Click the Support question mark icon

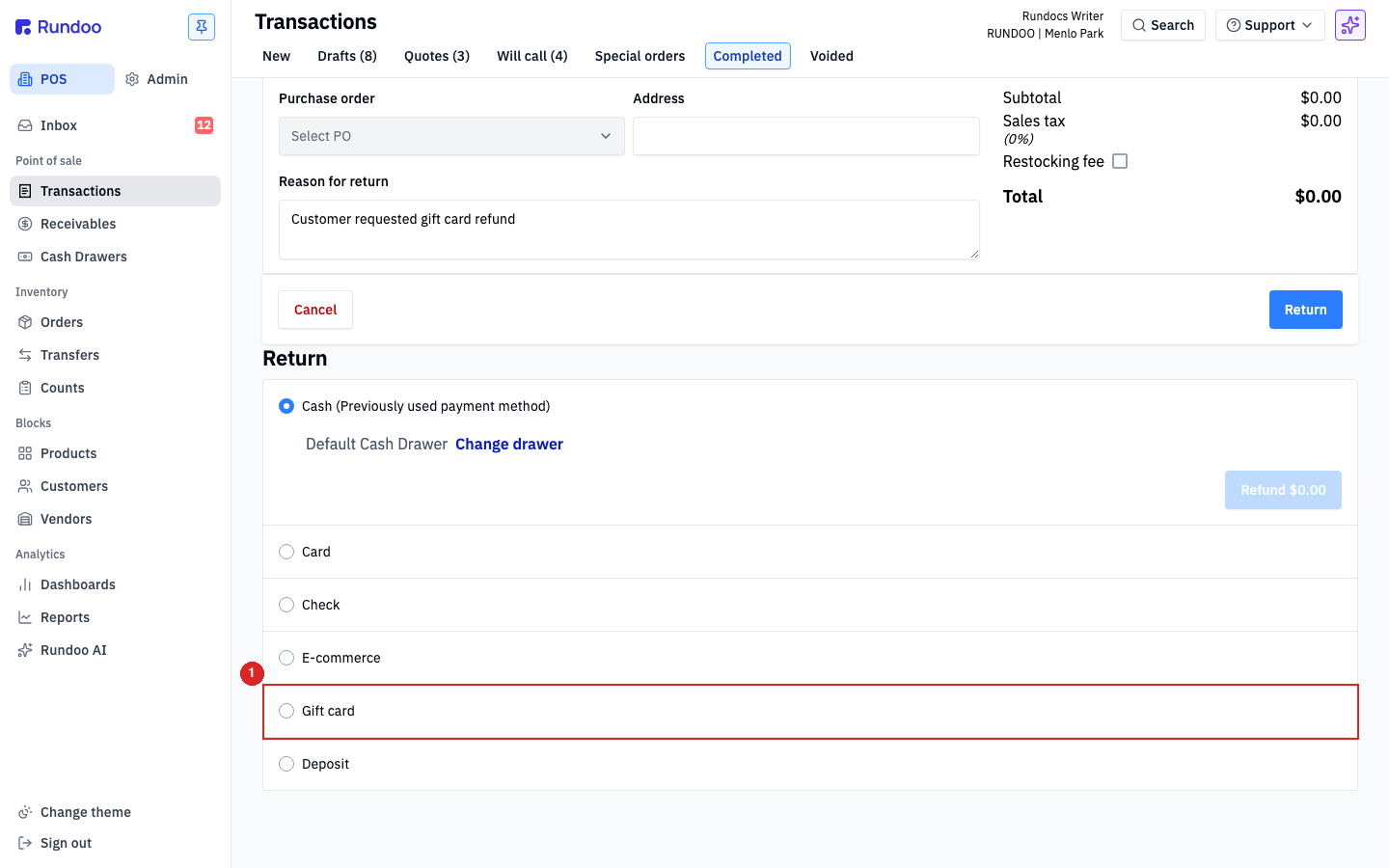click(1233, 25)
